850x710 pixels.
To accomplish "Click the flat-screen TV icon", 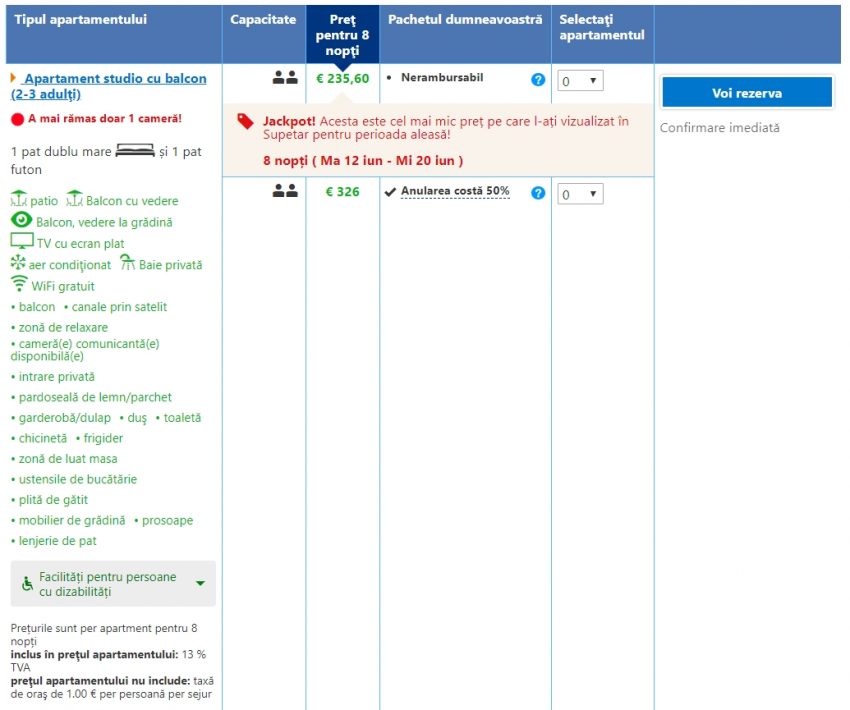I will click(21, 242).
